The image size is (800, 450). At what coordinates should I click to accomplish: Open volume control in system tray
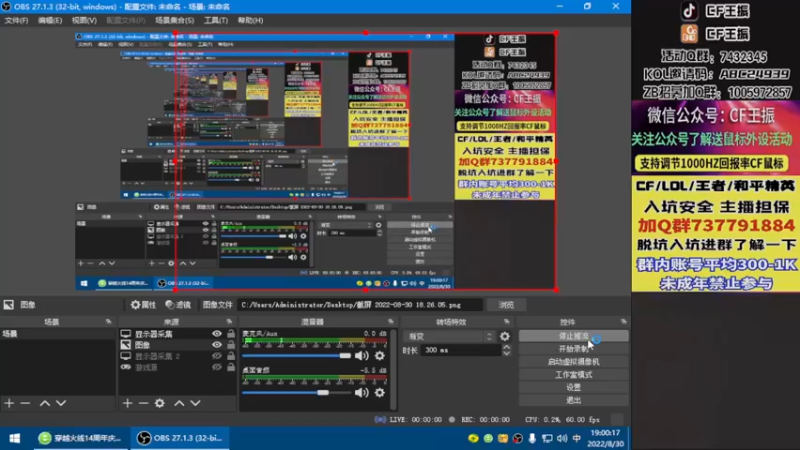(562, 438)
